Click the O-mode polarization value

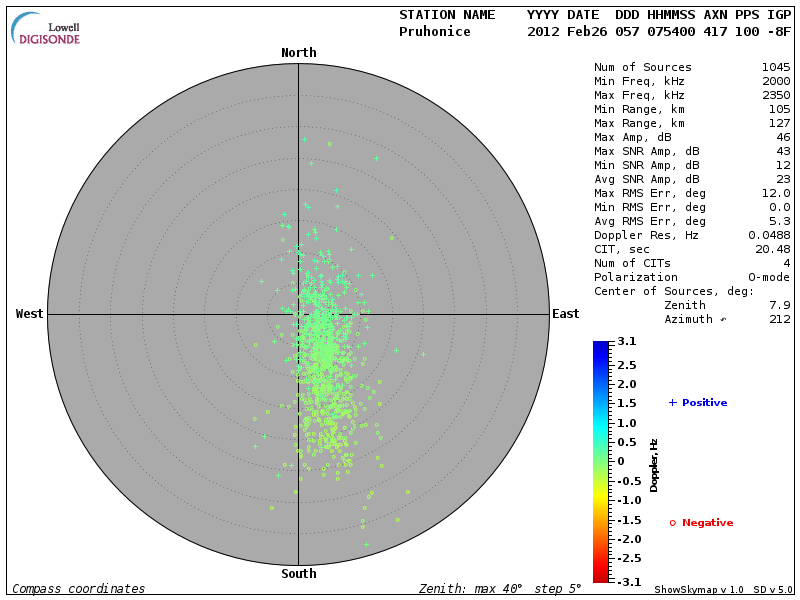click(x=766, y=277)
